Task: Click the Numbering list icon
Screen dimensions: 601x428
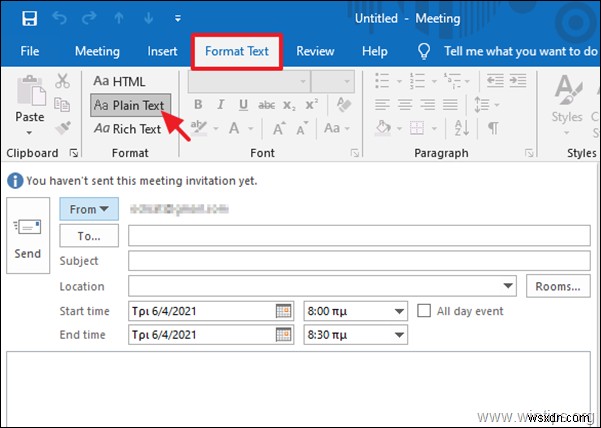Action: (417, 81)
